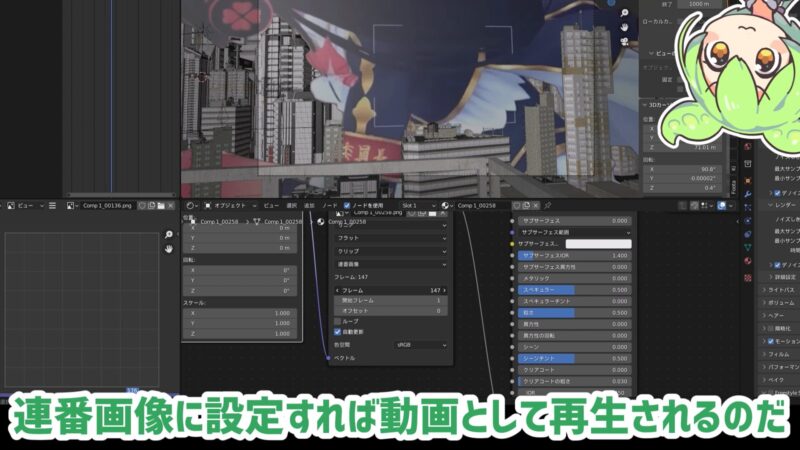Click the フレーム value field showing 147
This screenshot has height=450, width=800.
(x=391, y=289)
